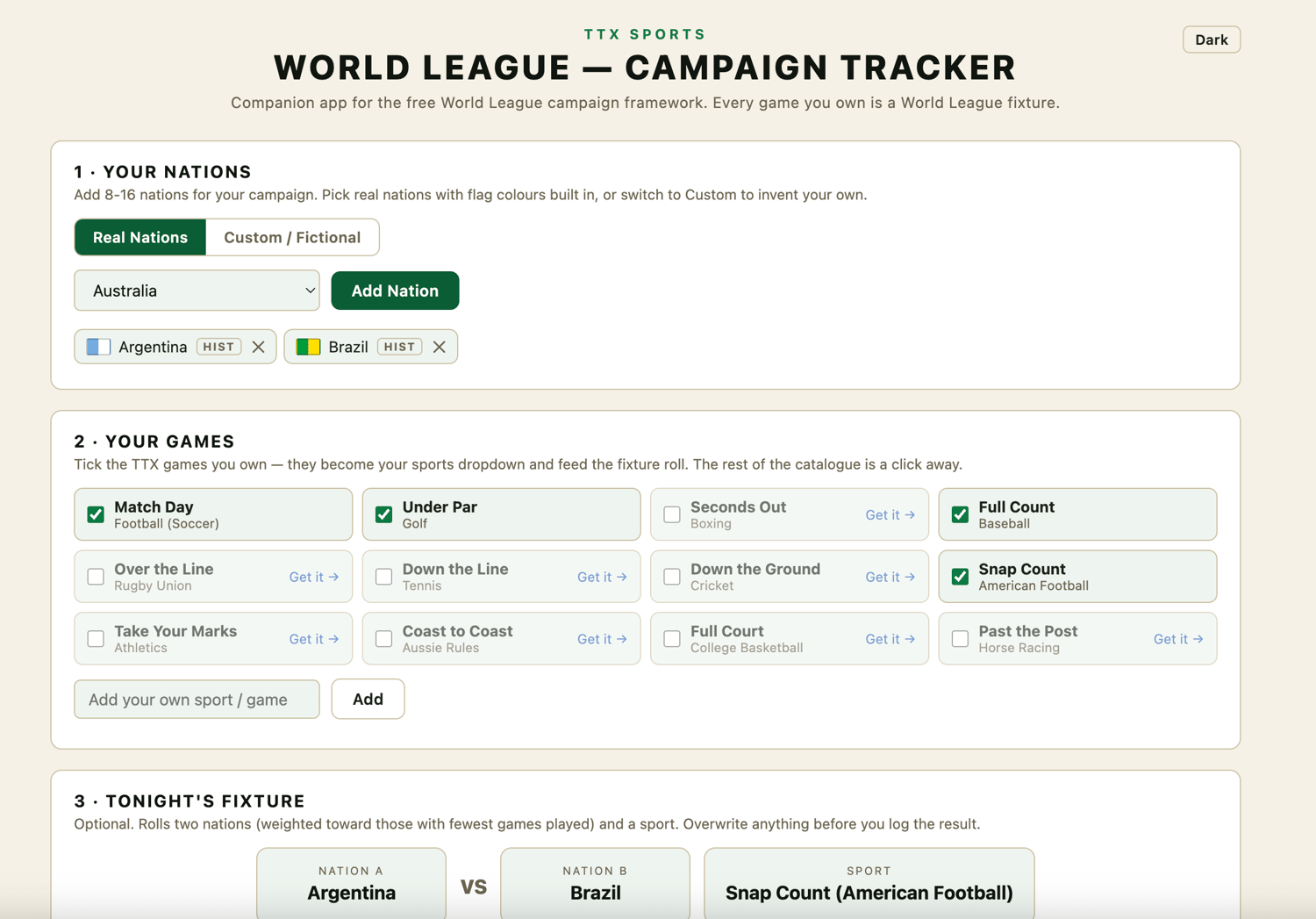Click the '2 · YOUR GAMES' heading

pos(154,442)
